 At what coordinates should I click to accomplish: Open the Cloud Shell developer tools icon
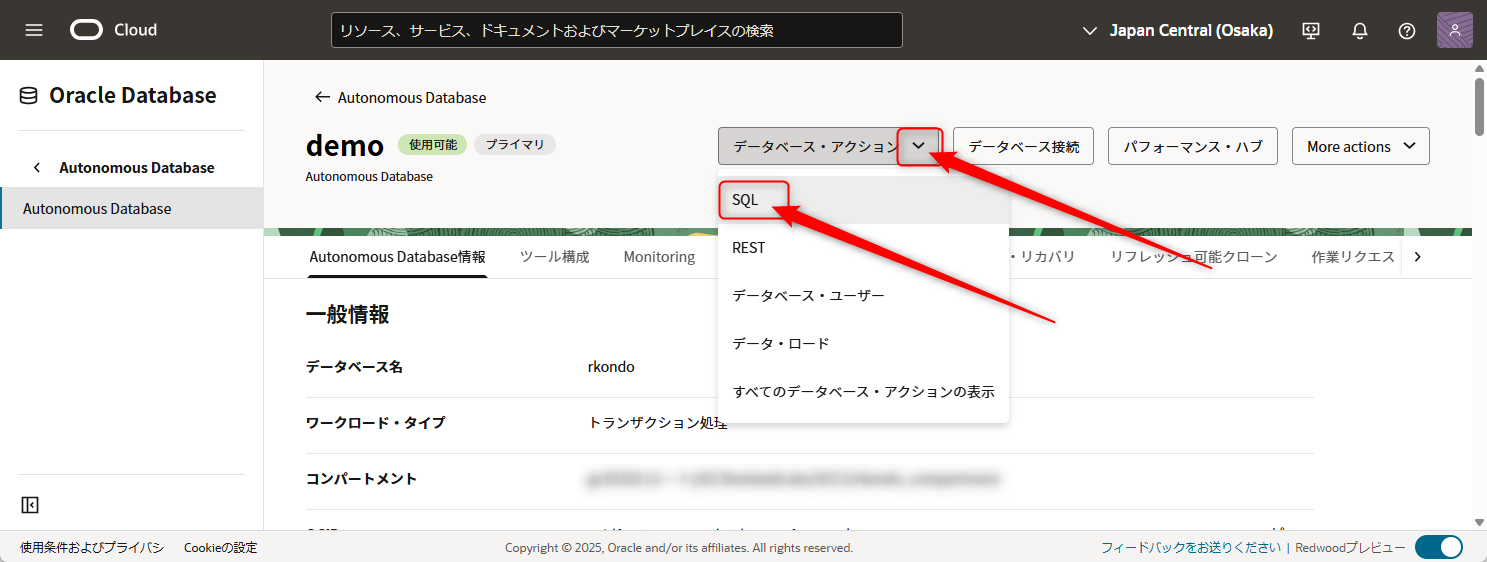point(1311,31)
